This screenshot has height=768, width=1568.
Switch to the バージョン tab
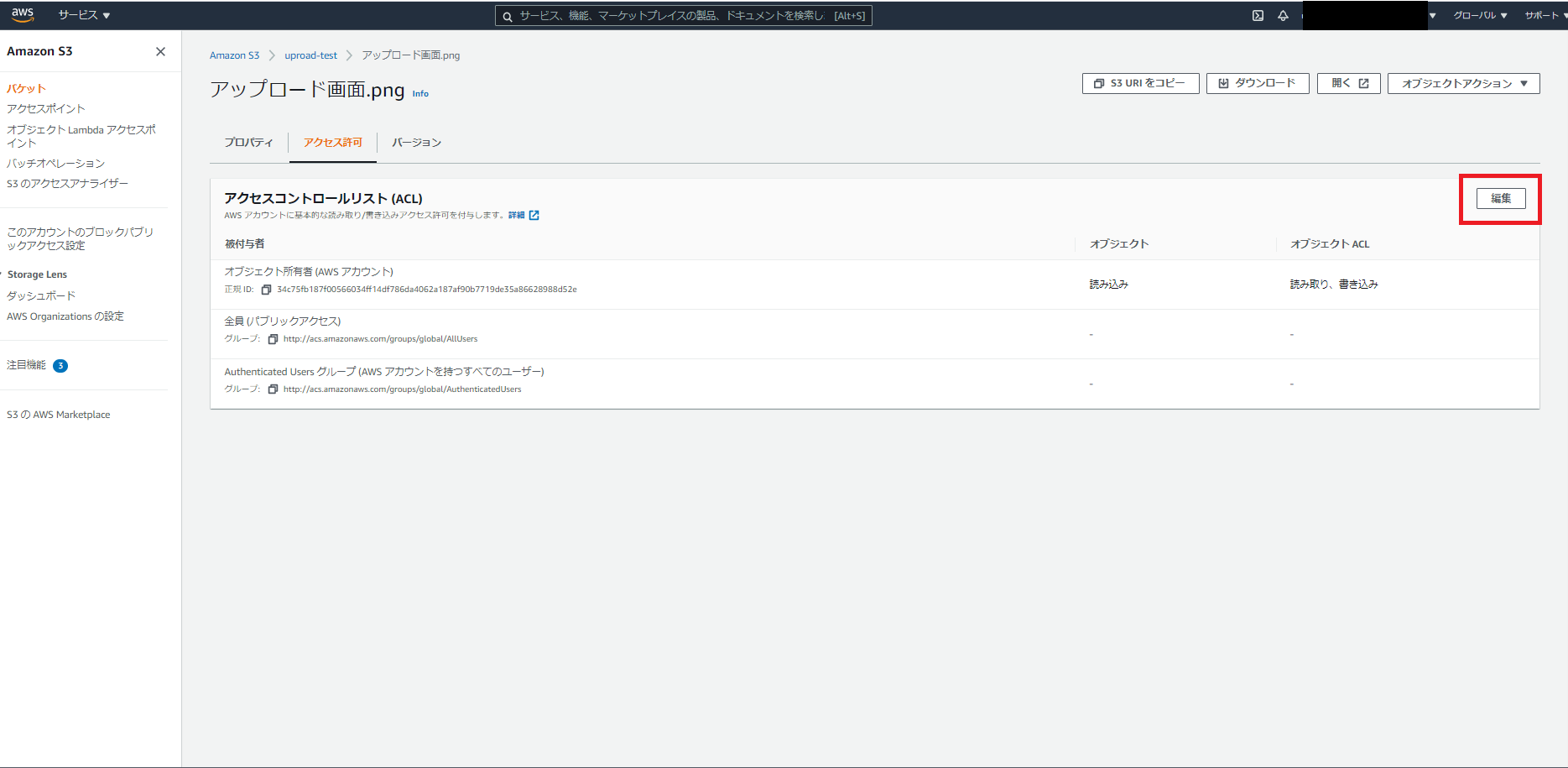416,143
